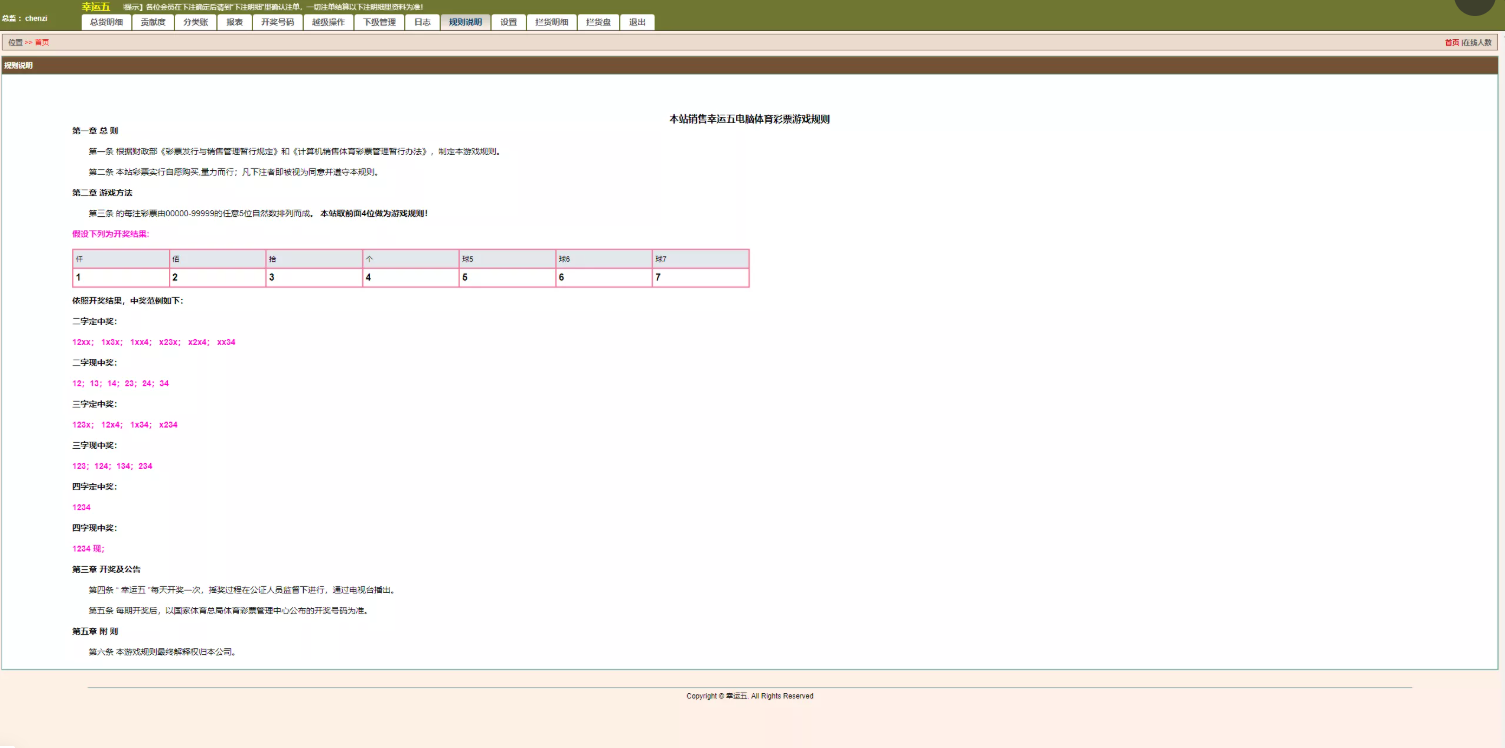View the 日志 tab
This screenshot has height=748, width=1505.
pyautogui.click(x=422, y=22)
